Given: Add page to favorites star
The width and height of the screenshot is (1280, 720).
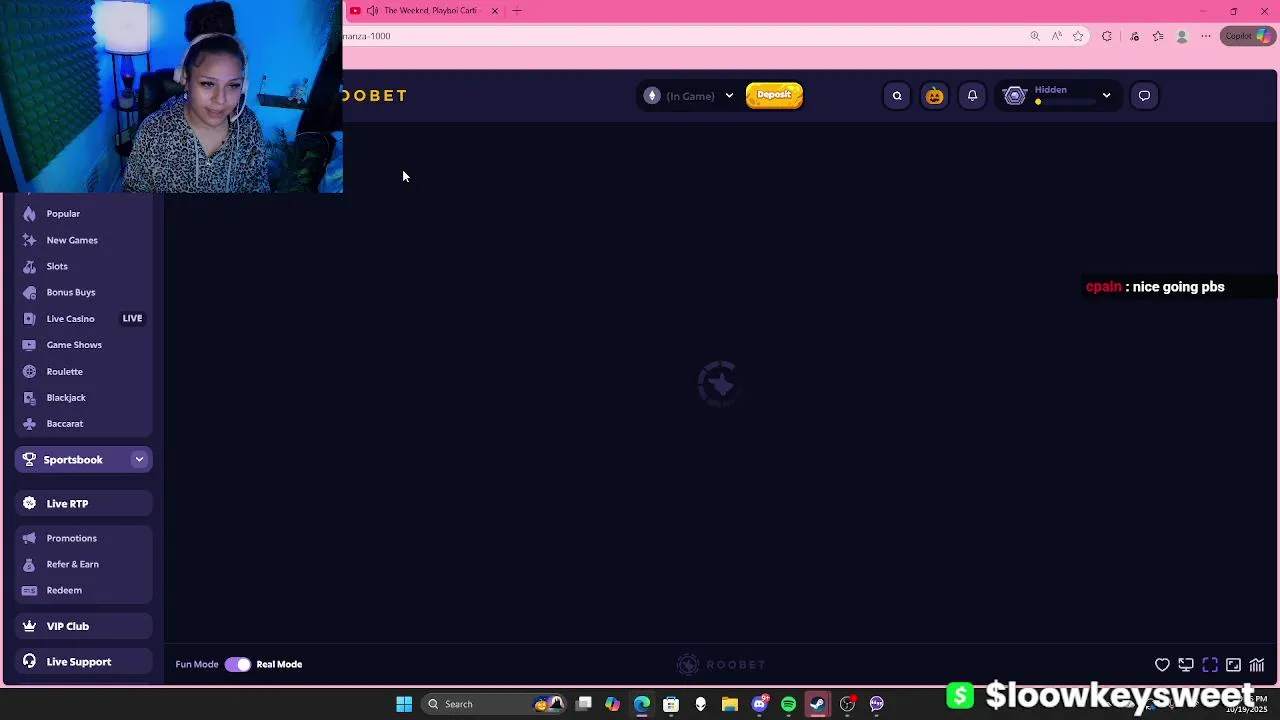Looking at the screenshot, I should click(x=1078, y=36).
